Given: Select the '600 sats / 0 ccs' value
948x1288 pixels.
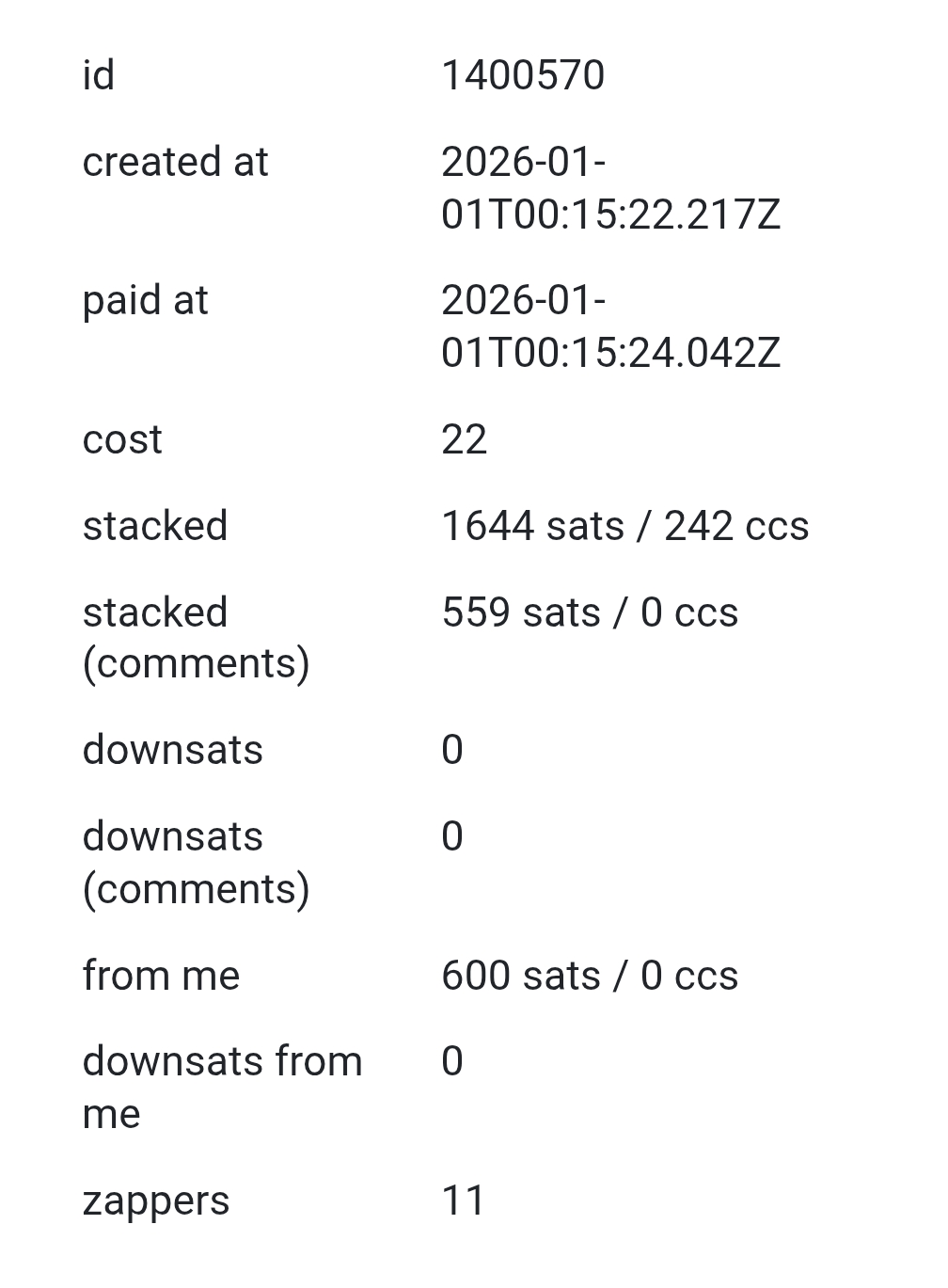Looking at the screenshot, I should 589,976.
